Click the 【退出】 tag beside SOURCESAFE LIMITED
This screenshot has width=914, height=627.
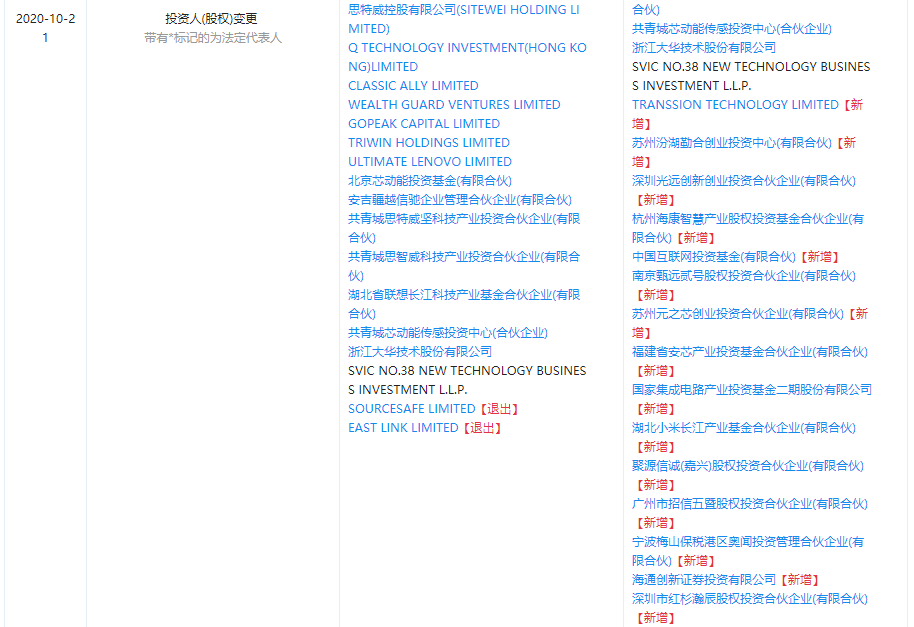point(500,409)
